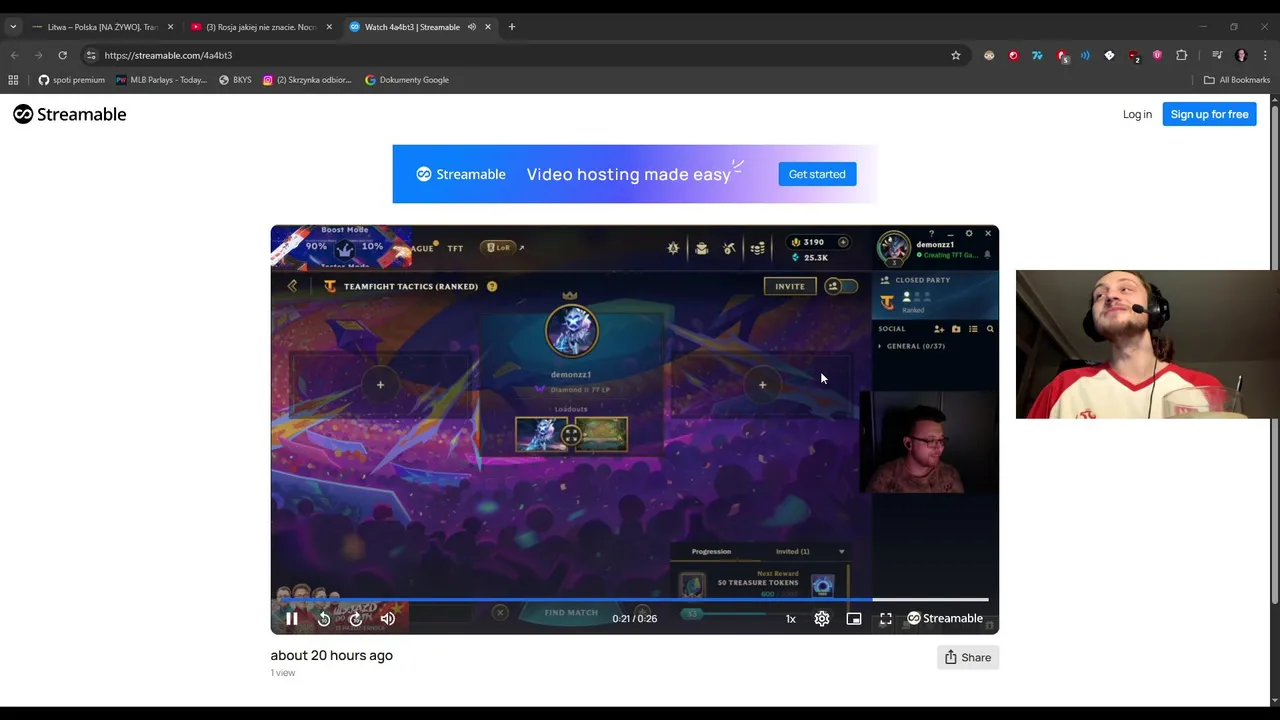Open the video player settings gear
This screenshot has height=720, width=1280.
(822, 619)
